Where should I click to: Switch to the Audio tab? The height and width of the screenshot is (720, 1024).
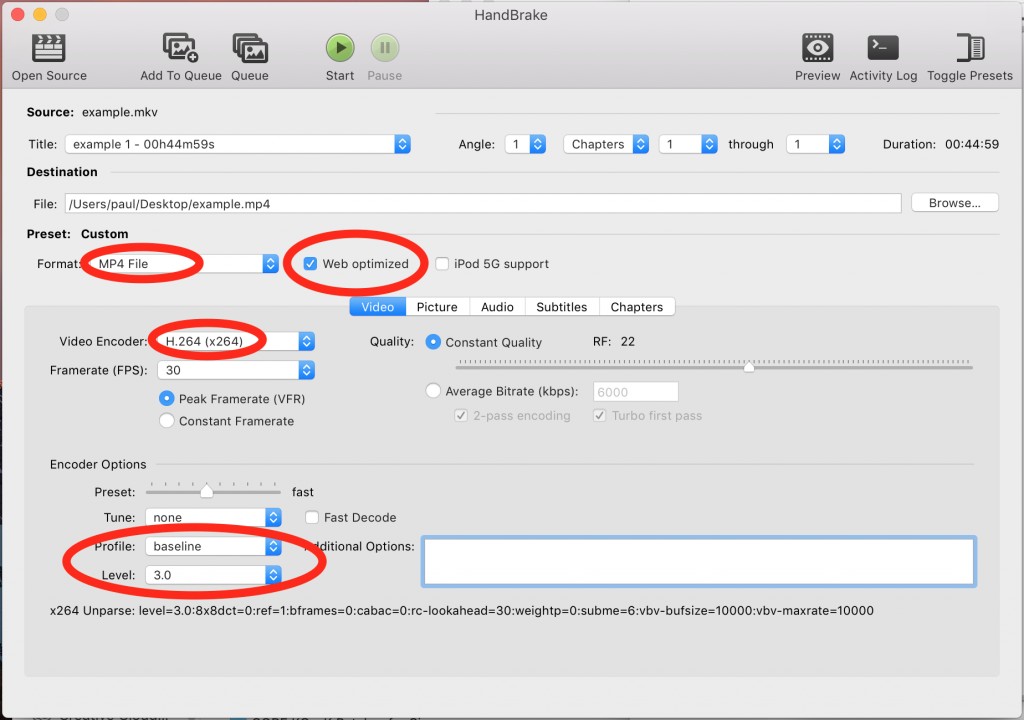coord(497,306)
